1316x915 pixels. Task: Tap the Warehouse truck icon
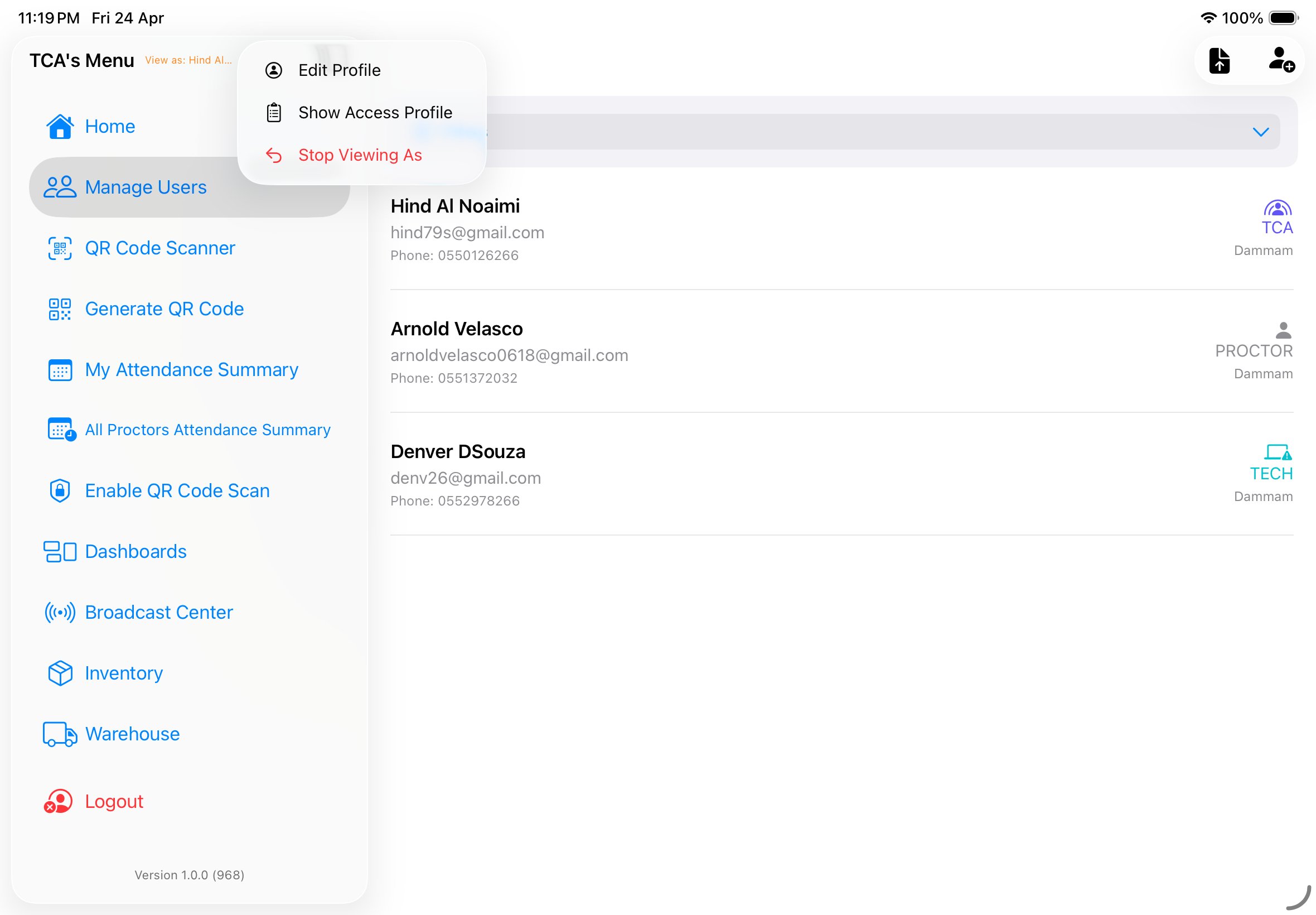(x=60, y=733)
